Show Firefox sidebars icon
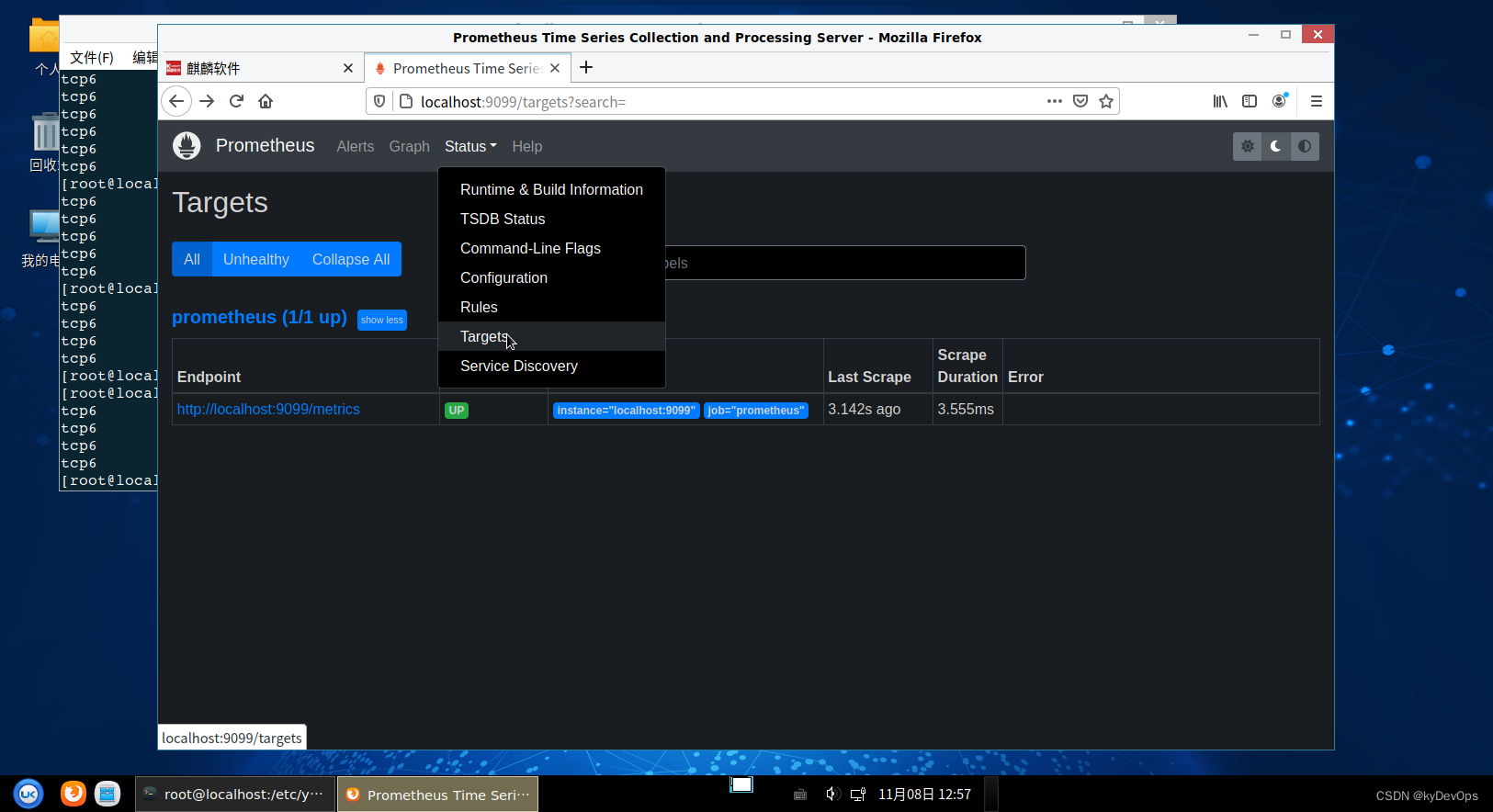This screenshot has height=812, width=1493. coord(1250,101)
